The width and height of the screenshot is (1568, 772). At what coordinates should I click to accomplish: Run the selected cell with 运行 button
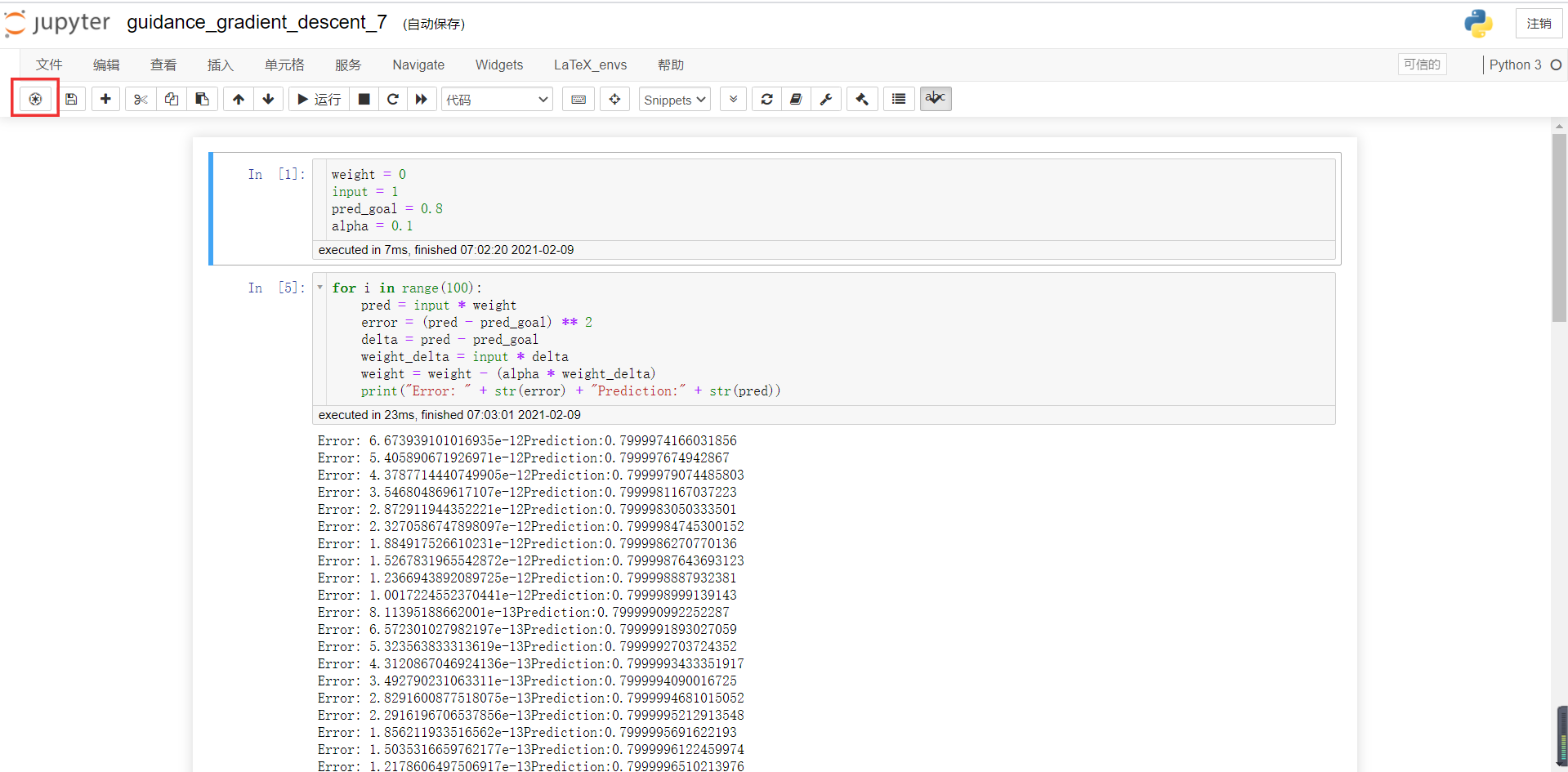(319, 99)
